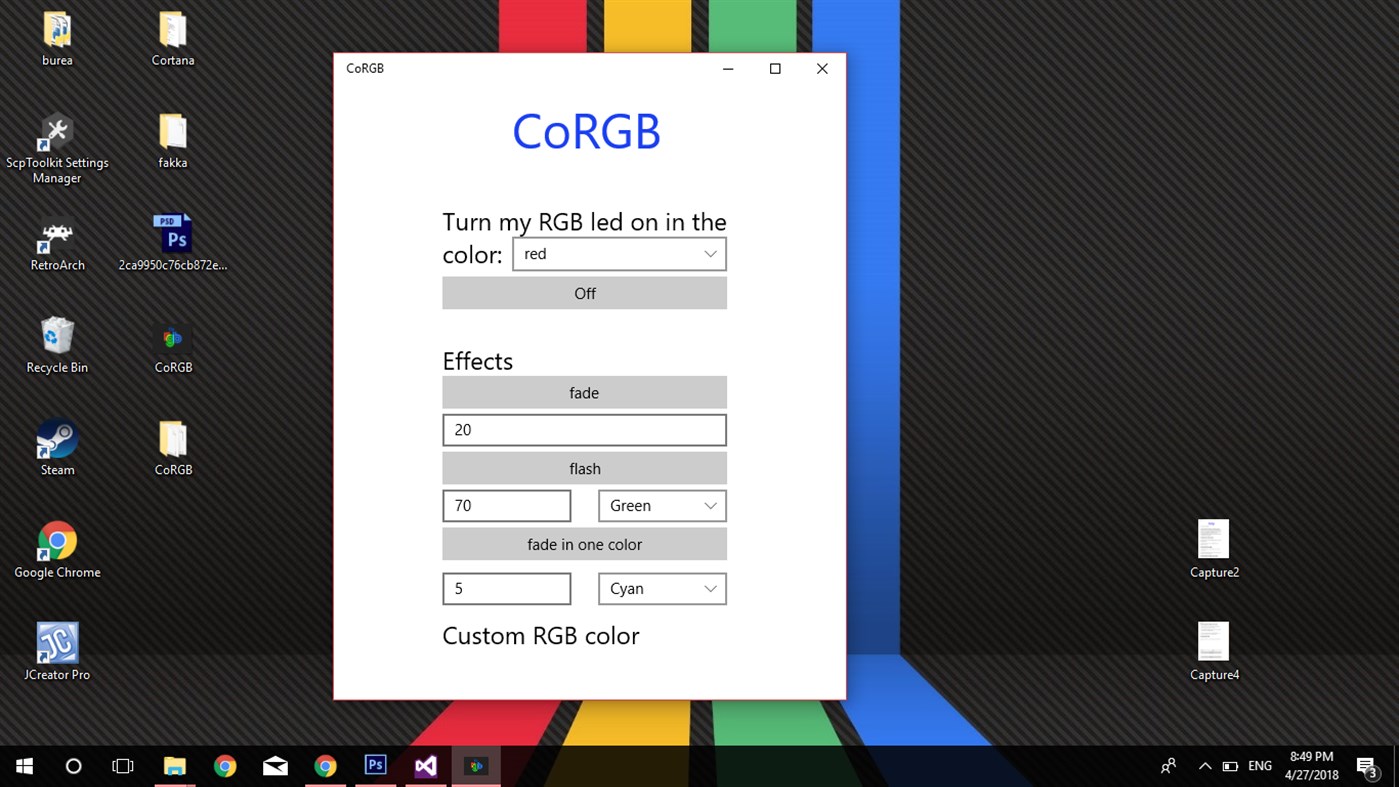Launch the CoRGB app from the desktop

pyautogui.click(x=172, y=340)
